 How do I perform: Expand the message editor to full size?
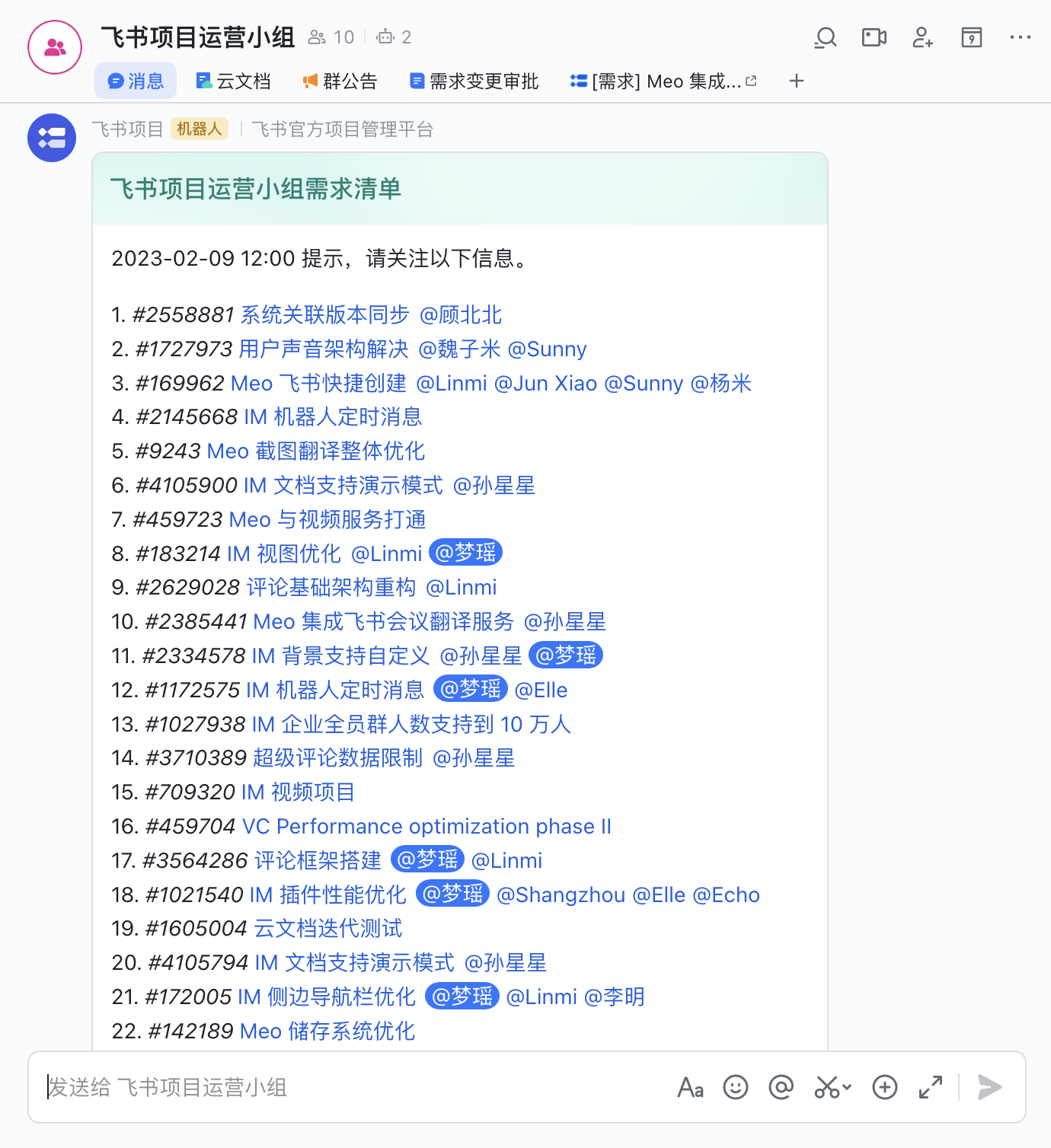(x=931, y=1087)
